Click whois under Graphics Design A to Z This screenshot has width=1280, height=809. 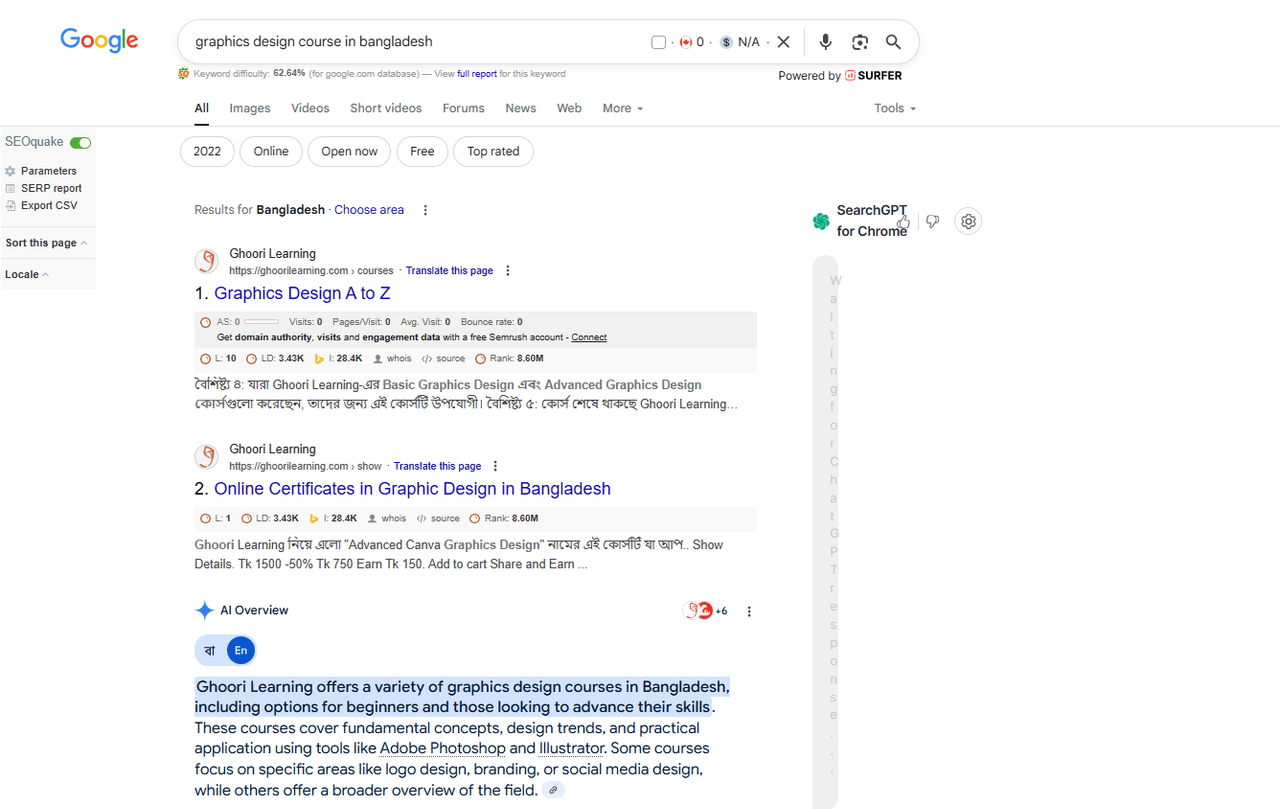point(392,358)
